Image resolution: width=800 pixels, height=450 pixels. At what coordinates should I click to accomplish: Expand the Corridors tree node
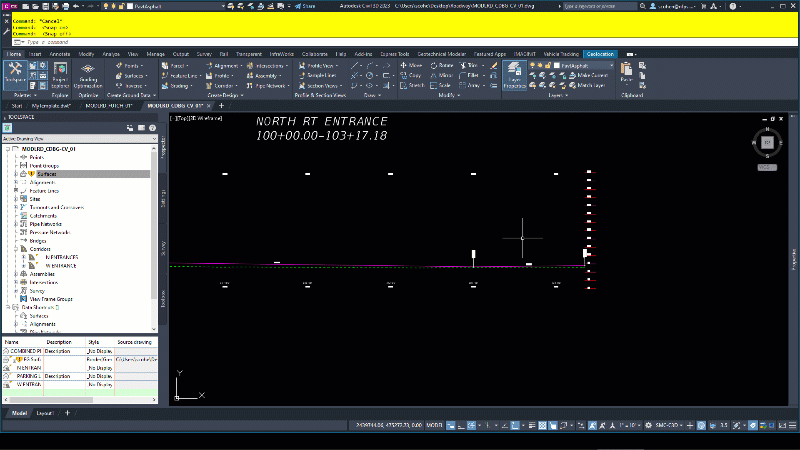tap(14, 248)
